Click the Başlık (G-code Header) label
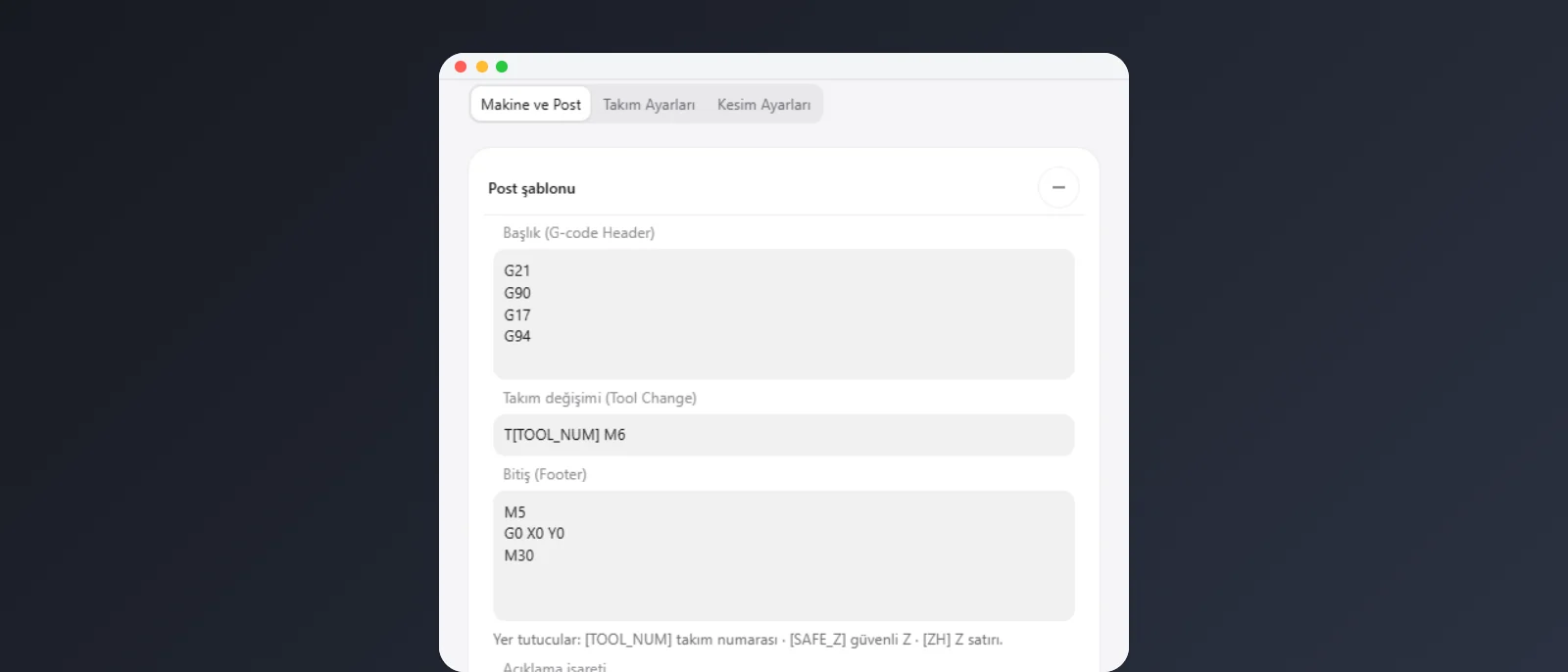Image resolution: width=1568 pixels, height=672 pixels. 578,233
